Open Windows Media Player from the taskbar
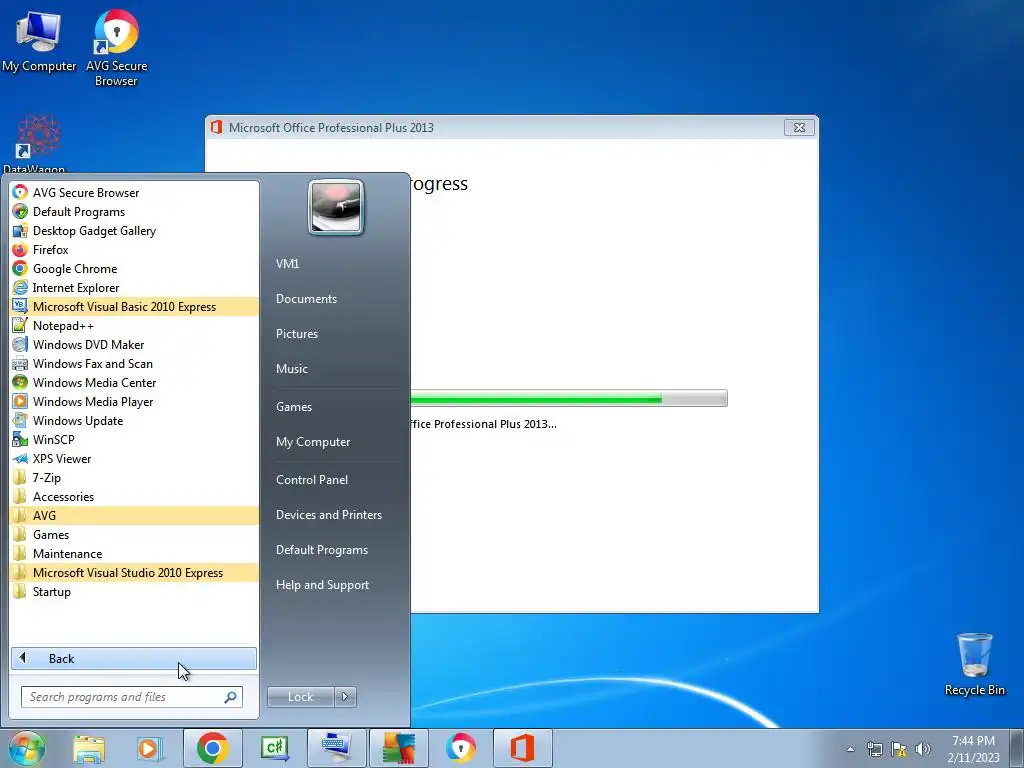The image size is (1024, 768). click(149, 748)
